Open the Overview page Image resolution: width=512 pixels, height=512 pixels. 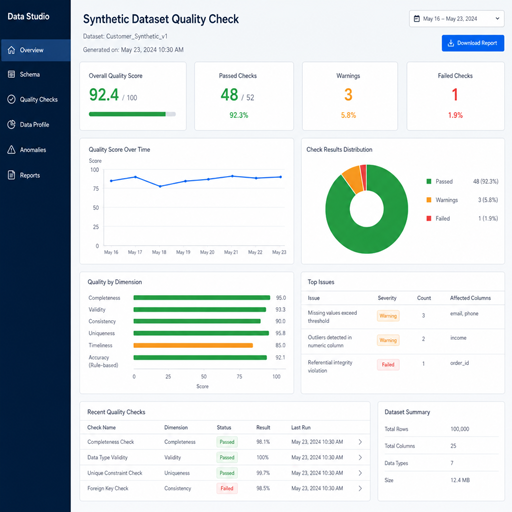pos(35,50)
